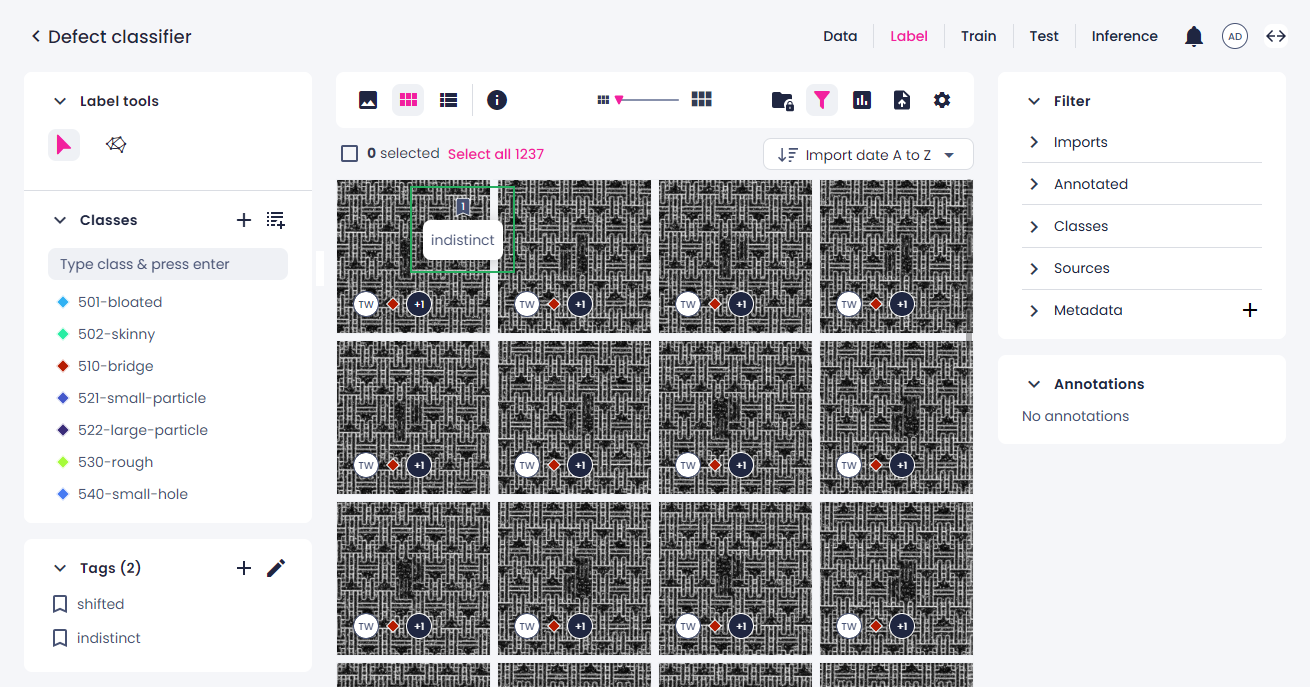Switch to list view
Screen dimensions: 1310x687
pyautogui.click(x=449, y=100)
